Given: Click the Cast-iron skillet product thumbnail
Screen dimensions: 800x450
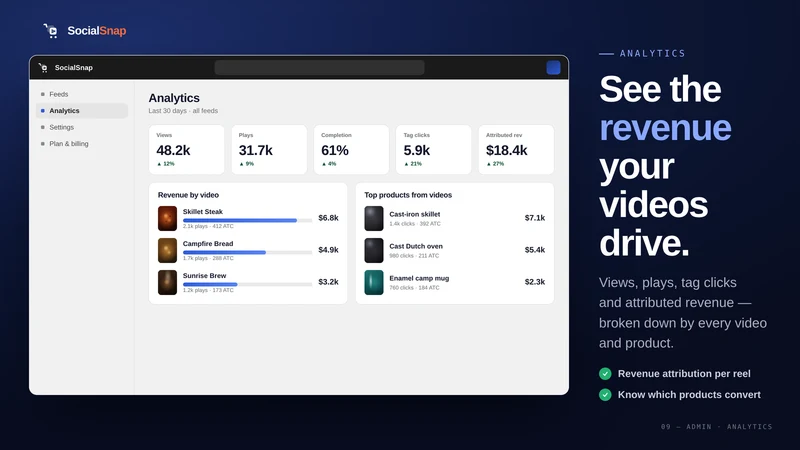Looking at the screenshot, I should coord(373,218).
